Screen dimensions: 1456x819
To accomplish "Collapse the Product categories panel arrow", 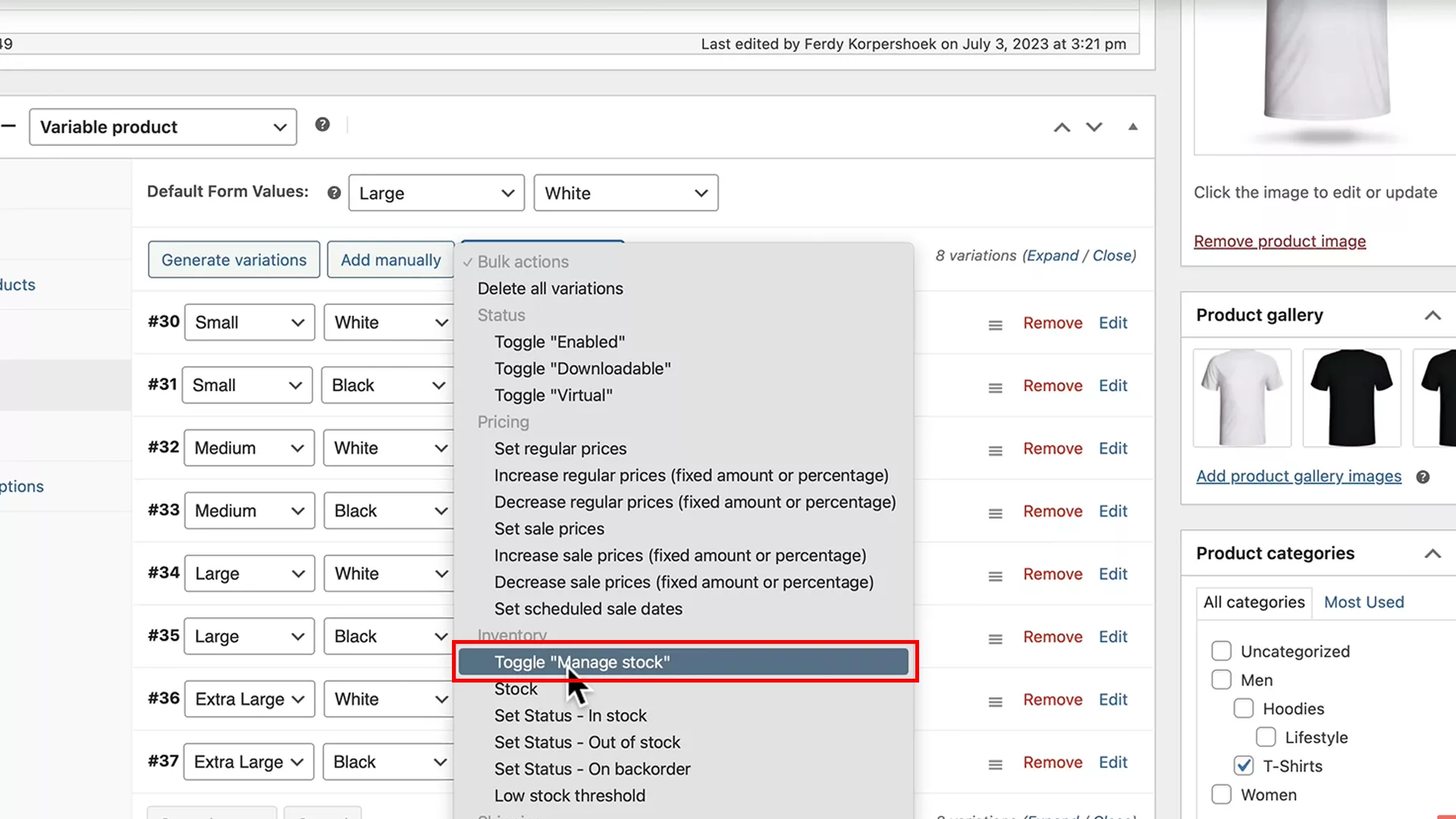I will click(1432, 554).
